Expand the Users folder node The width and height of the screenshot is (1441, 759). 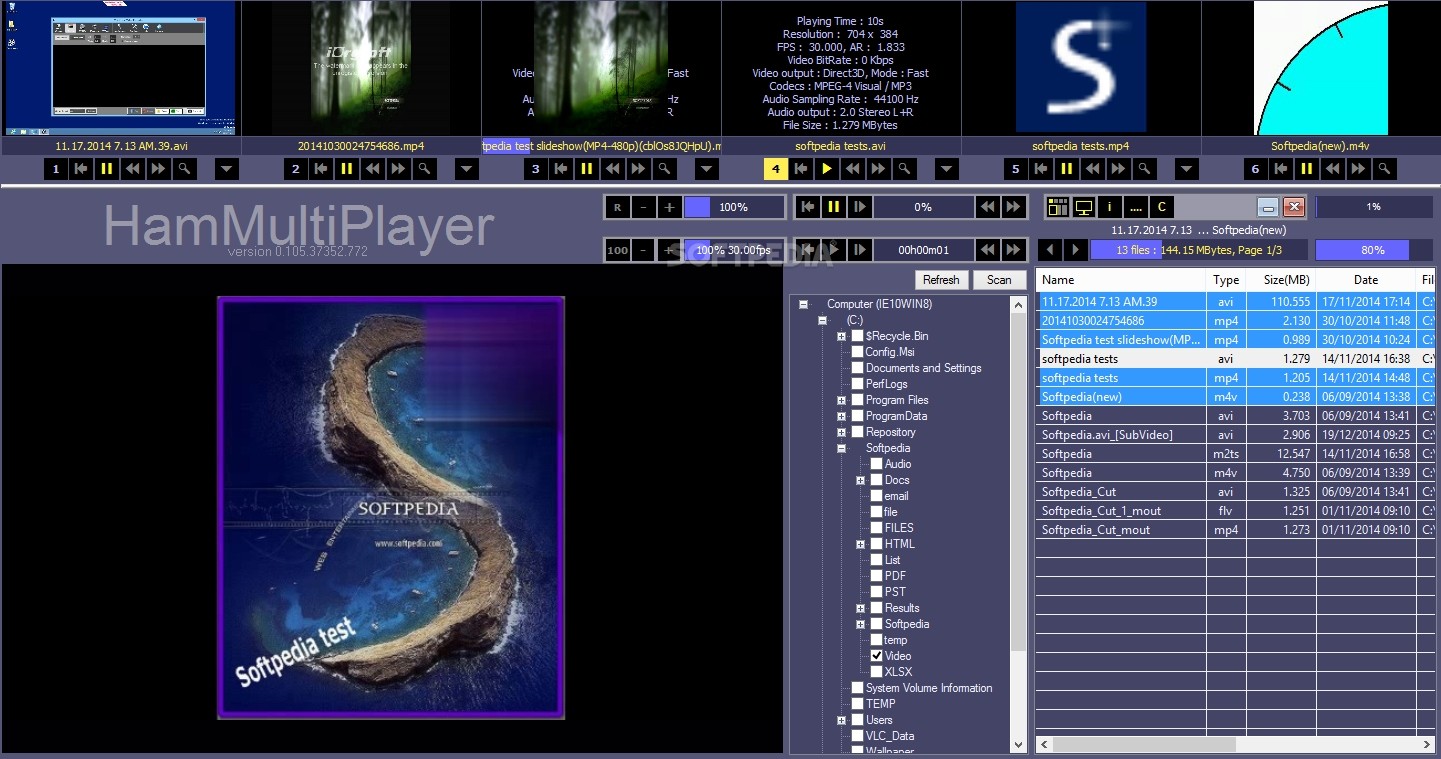pyautogui.click(x=842, y=720)
